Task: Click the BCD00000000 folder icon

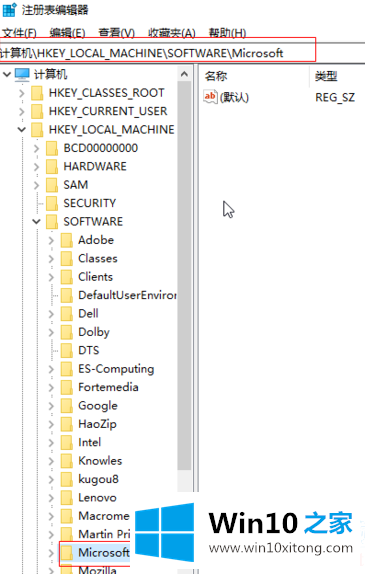Action: click(x=52, y=148)
